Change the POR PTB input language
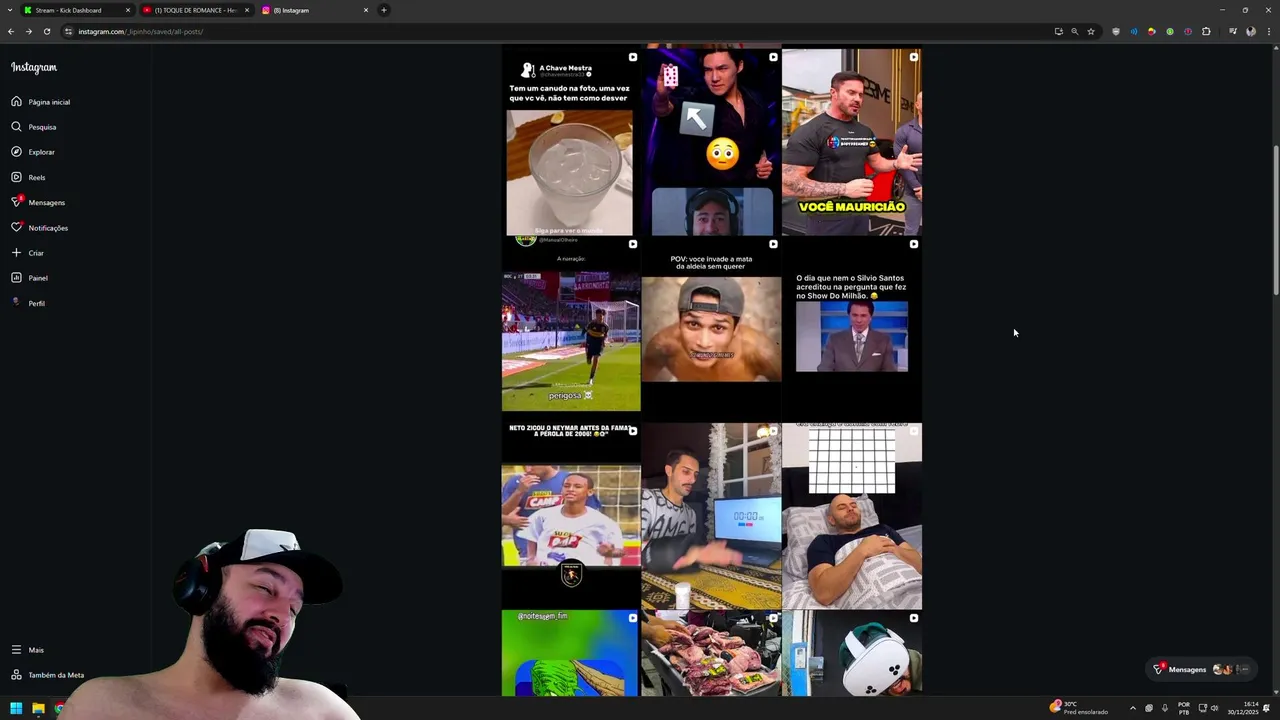Image resolution: width=1280 pixels, height=720 pixels. (x=1184, y=708)
